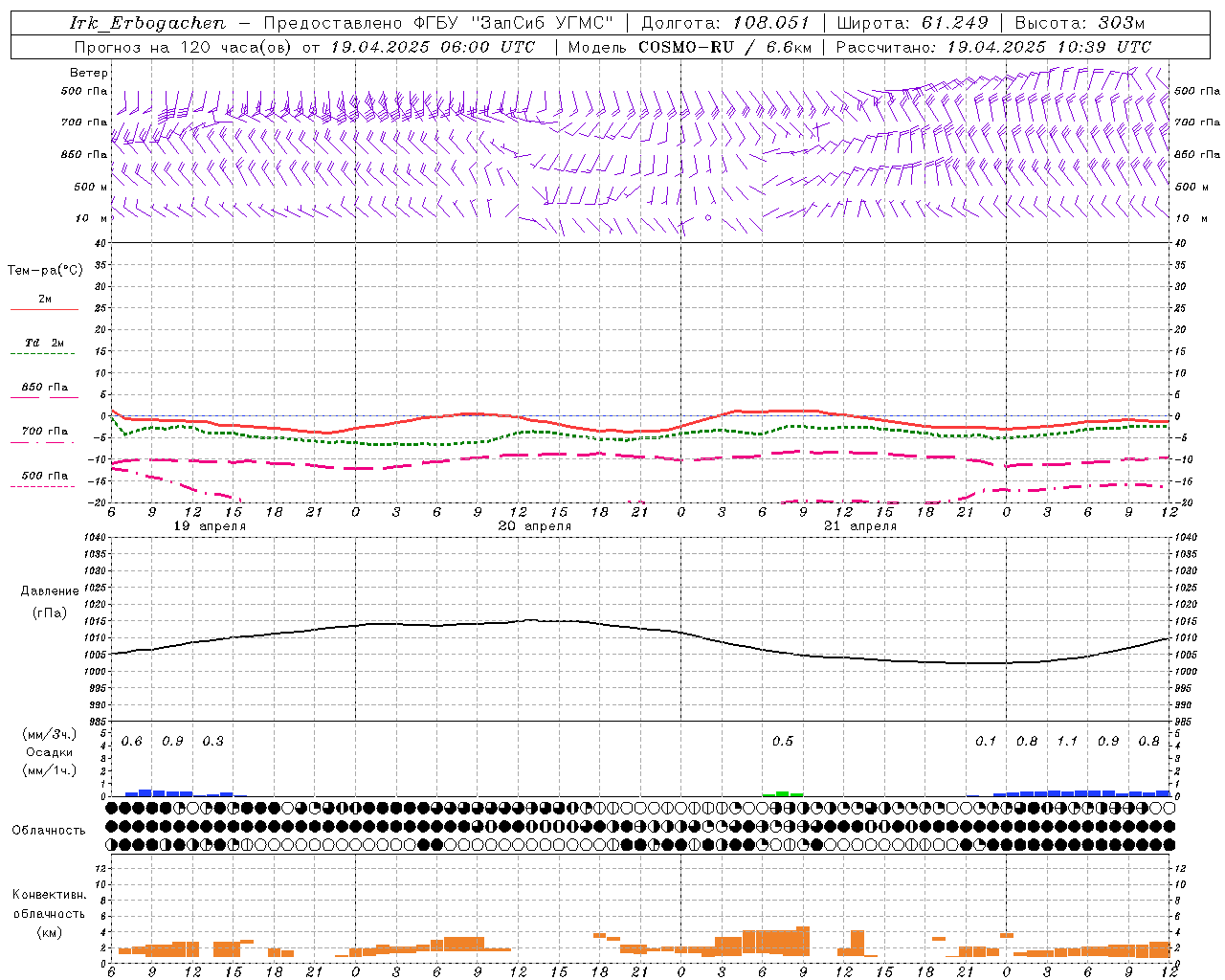Screen dimensions: 1225x980
Task: Select the "Тем-ра(°C)" temperature panel label
Action: 45,271
